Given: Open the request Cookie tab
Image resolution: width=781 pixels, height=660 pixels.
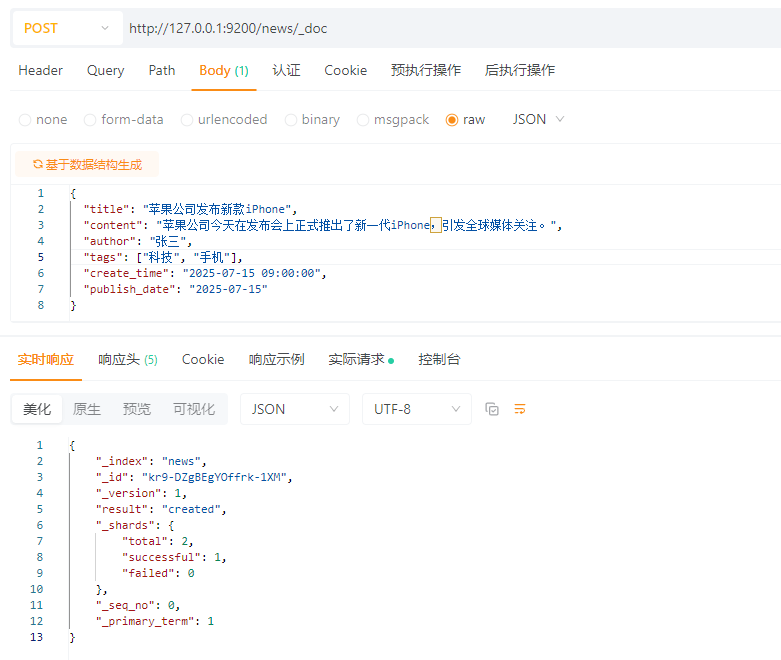Looking at the screenshot, I should point(346,70).
